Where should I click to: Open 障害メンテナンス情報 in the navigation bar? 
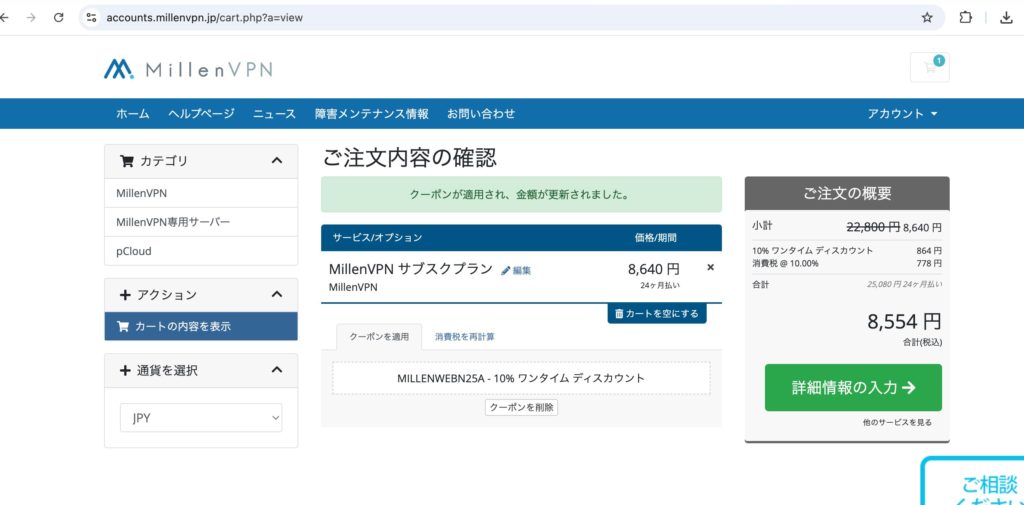372,114
